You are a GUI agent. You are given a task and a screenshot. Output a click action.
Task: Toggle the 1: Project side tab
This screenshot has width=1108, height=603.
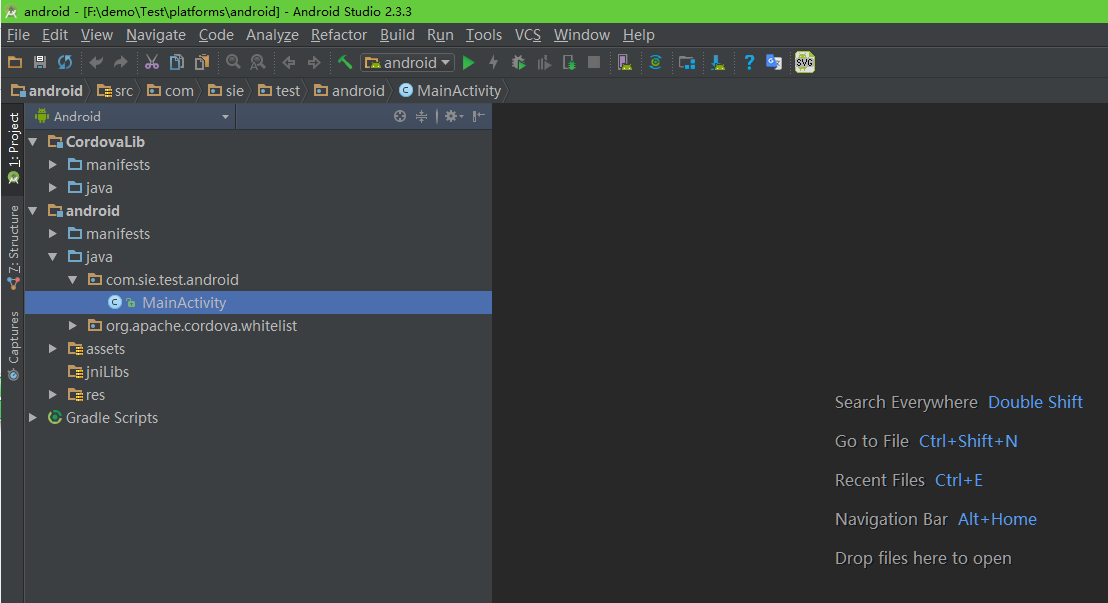(13, 148)
